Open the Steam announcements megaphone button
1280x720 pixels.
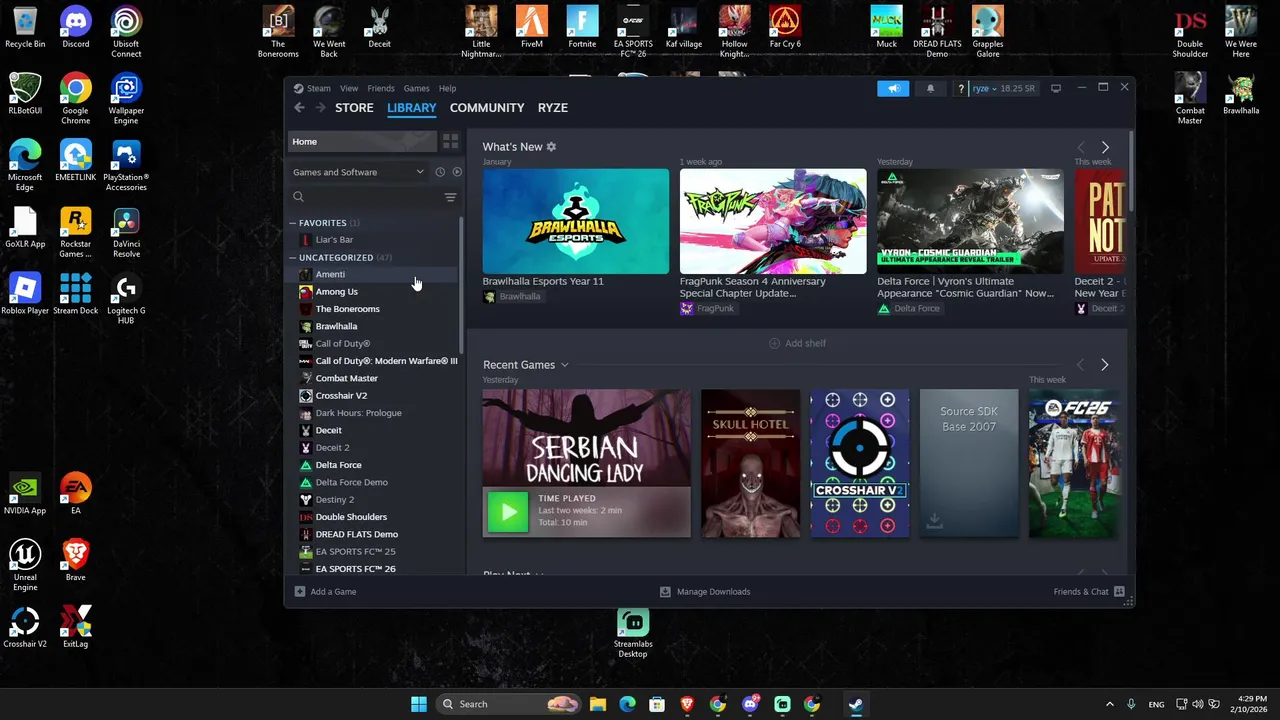coord(893,88)
